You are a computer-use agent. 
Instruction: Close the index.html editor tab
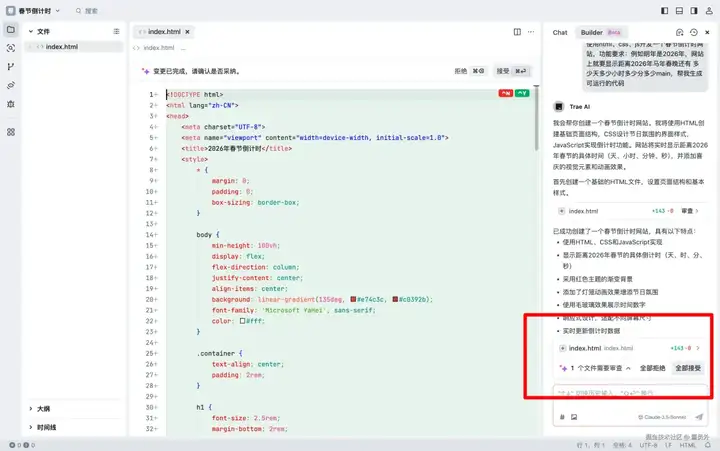coord(187,32)
